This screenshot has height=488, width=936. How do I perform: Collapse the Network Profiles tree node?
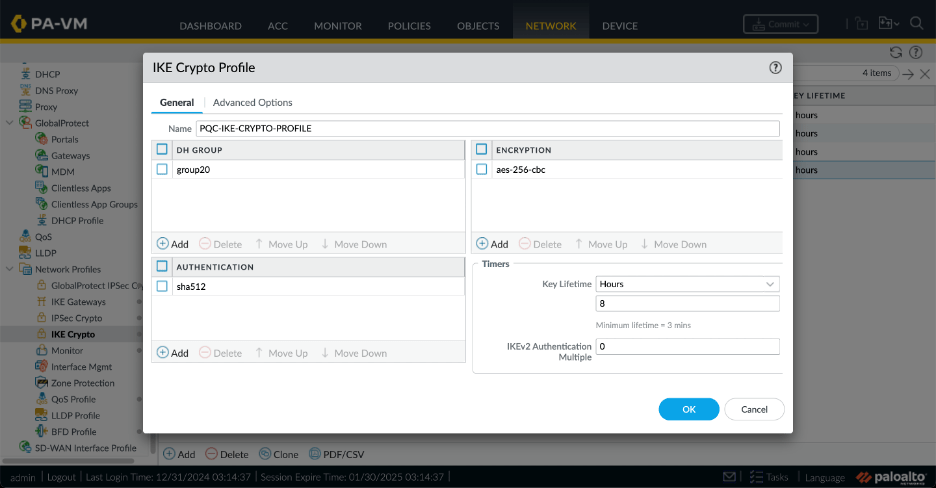pos(11,269)
